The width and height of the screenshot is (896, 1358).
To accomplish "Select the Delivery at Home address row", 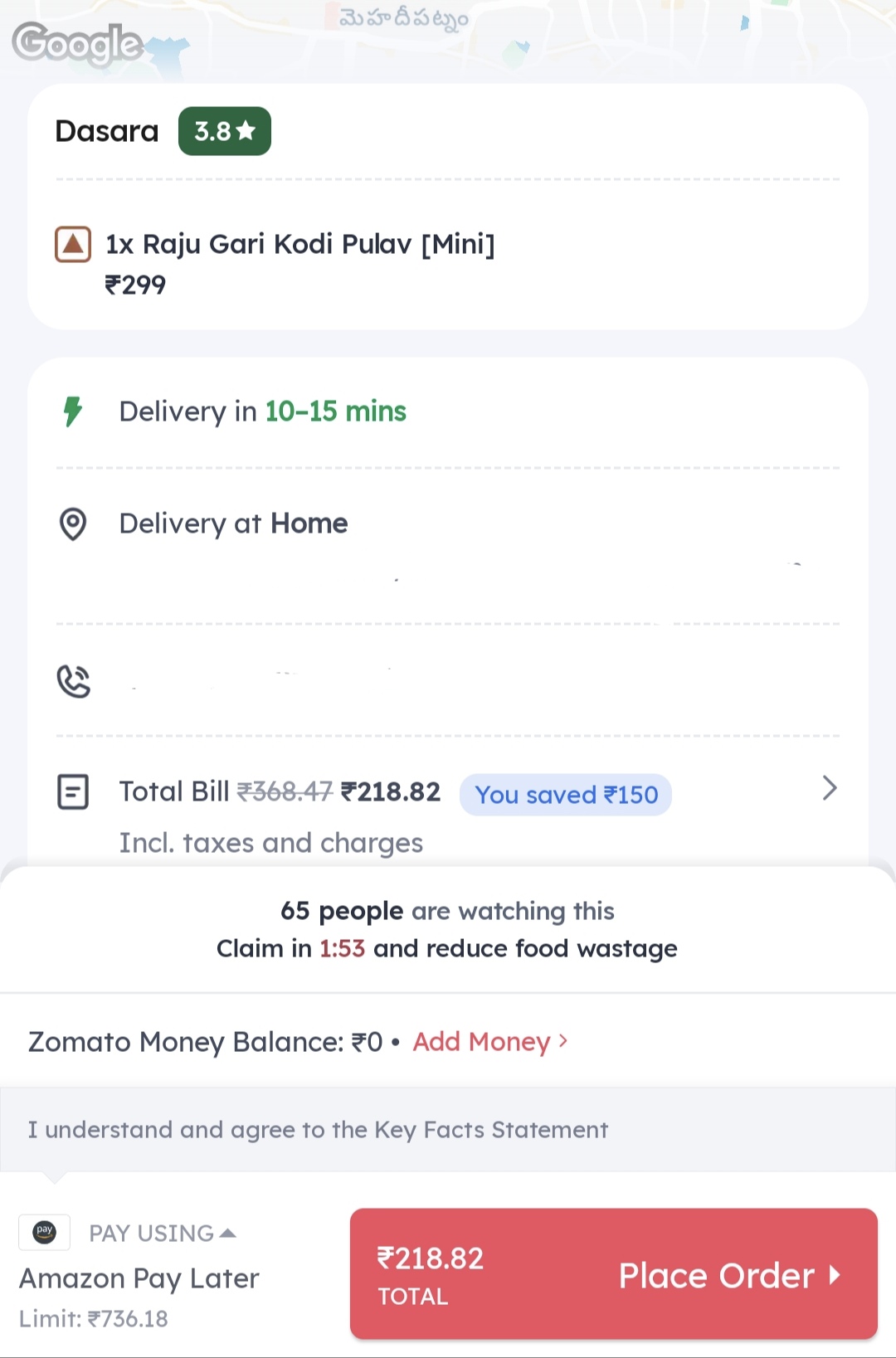I will pos(233,524).
